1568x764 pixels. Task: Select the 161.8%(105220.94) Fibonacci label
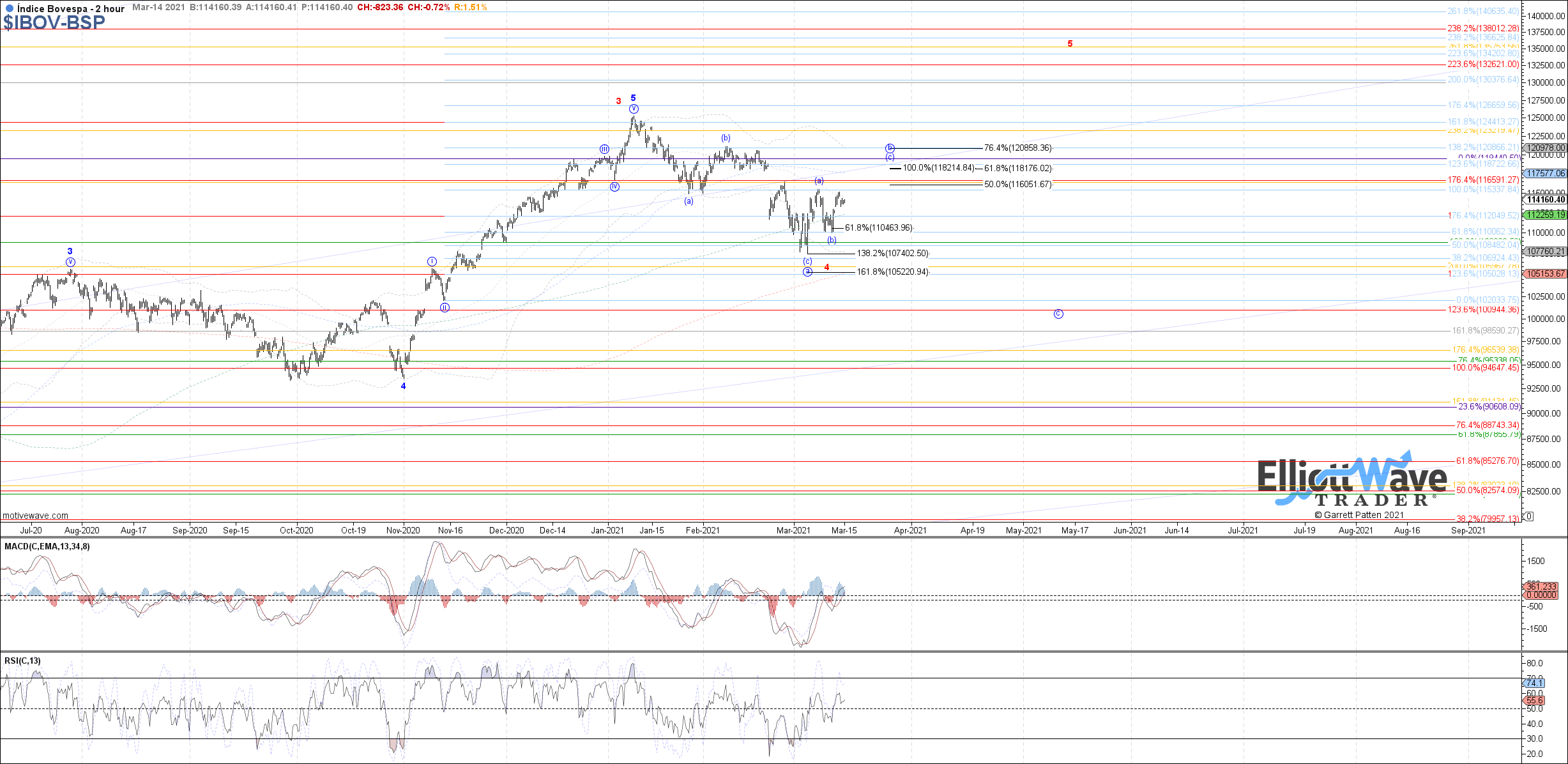pos(892,272)
